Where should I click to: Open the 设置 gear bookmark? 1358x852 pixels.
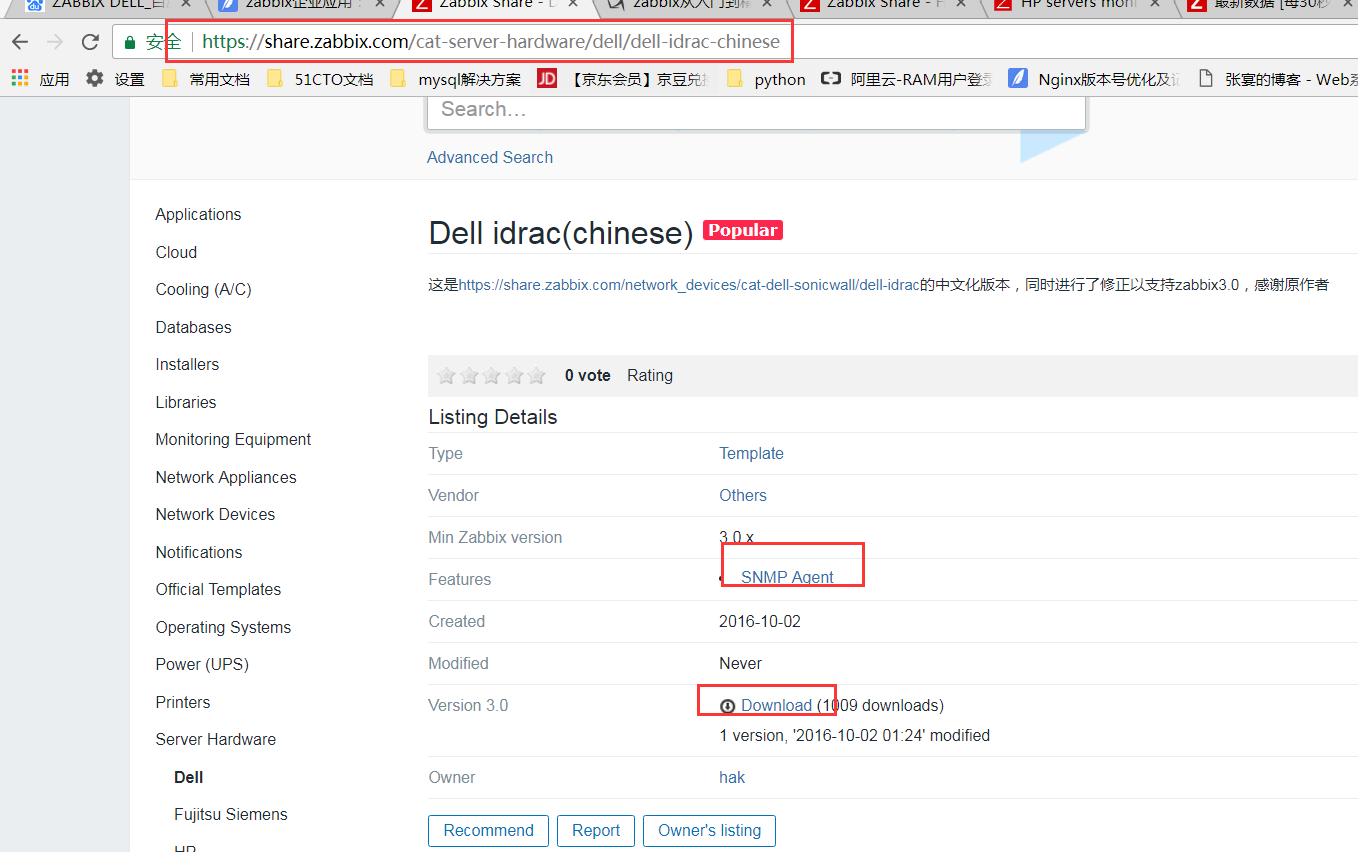click(x=115, y=79)
